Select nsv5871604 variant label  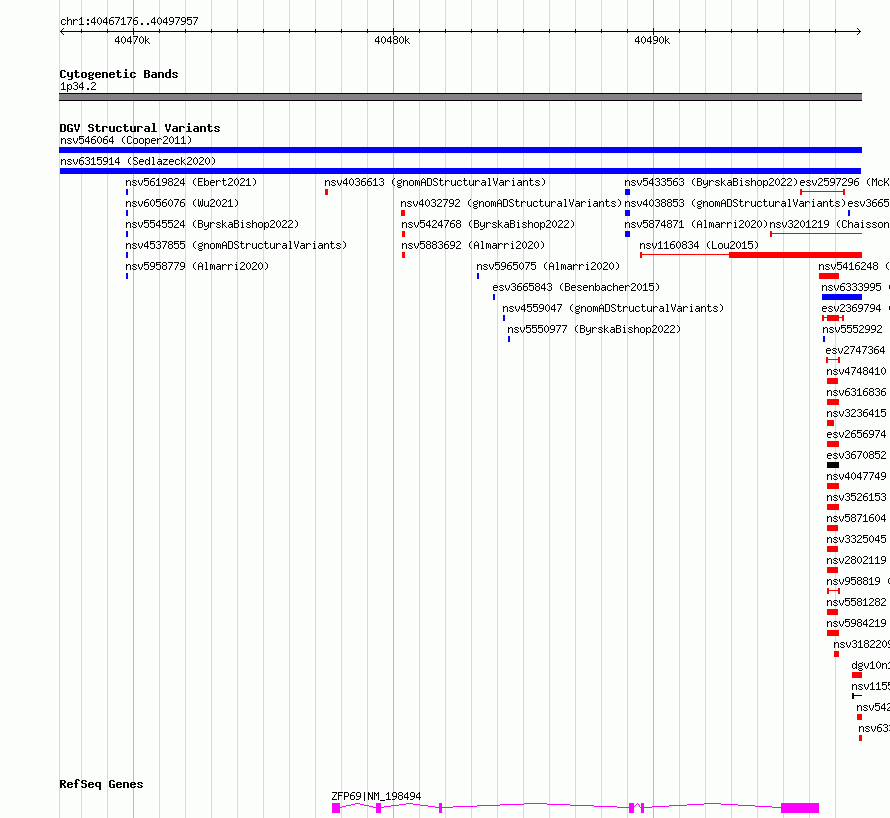click(x=857, y=518)
